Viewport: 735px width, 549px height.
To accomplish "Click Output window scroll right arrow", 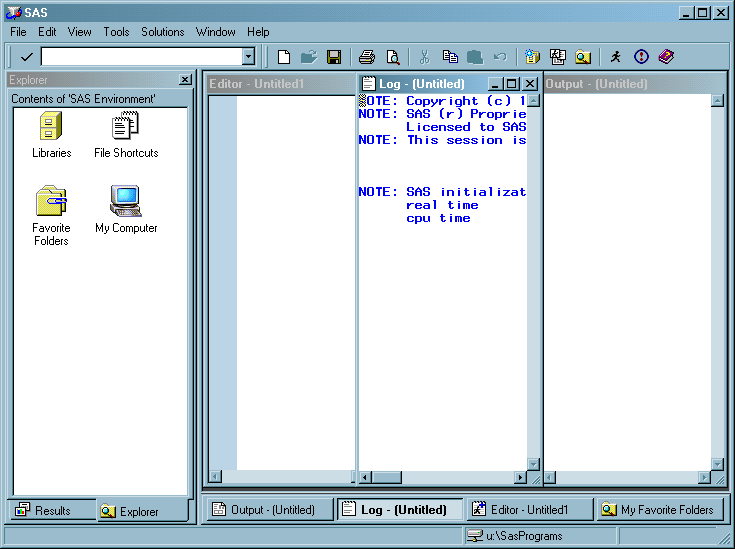I will [x=704, y=477].
